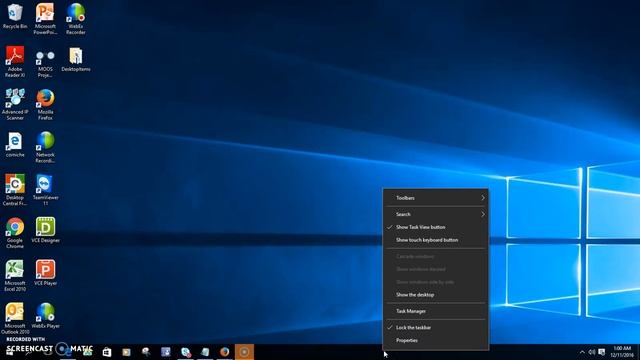
Task: Select the Desktop Central desktop shortcut
Action: (x=15, y=190)
